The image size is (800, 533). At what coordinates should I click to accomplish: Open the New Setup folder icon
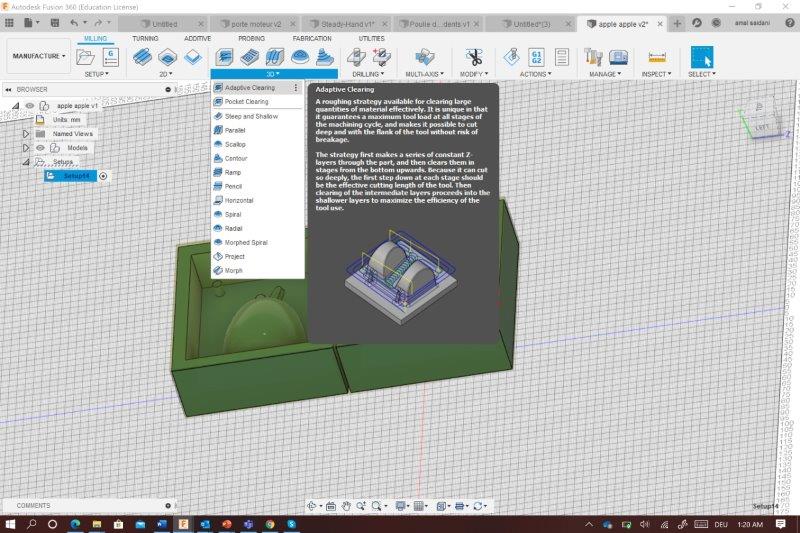[85, 57]
